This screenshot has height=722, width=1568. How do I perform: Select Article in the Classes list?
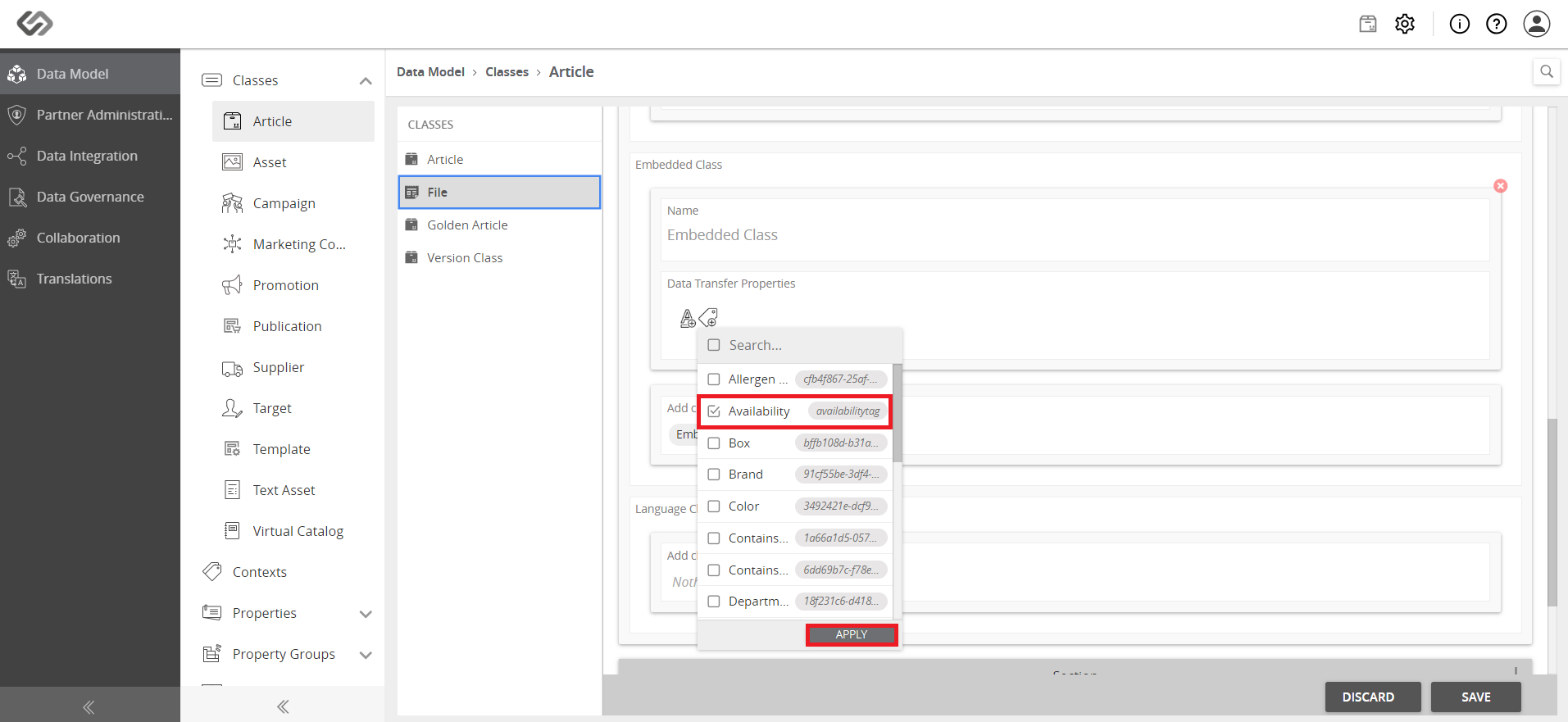pyautogui.click(x=499, y=159)
